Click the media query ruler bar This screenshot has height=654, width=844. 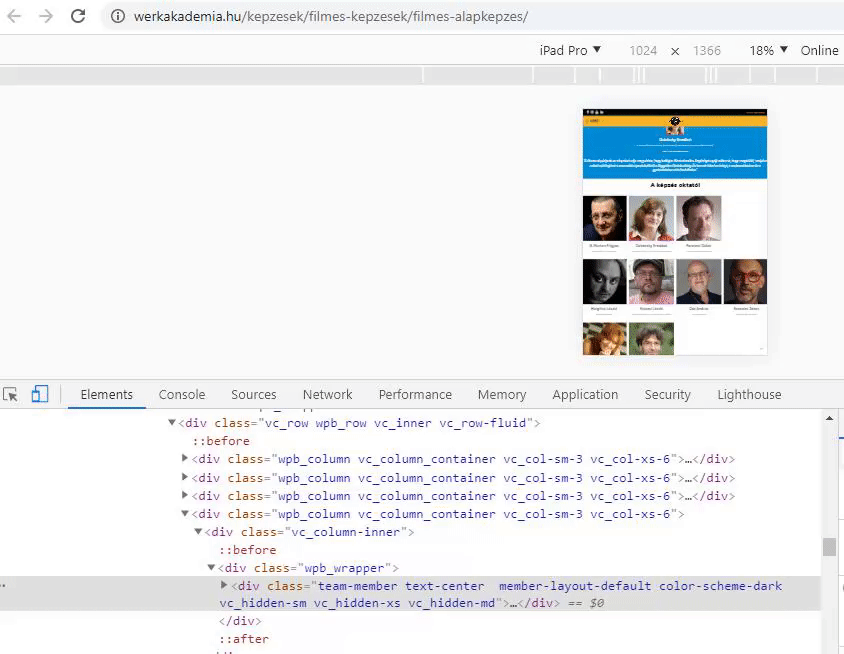click(x=422, y=75)
